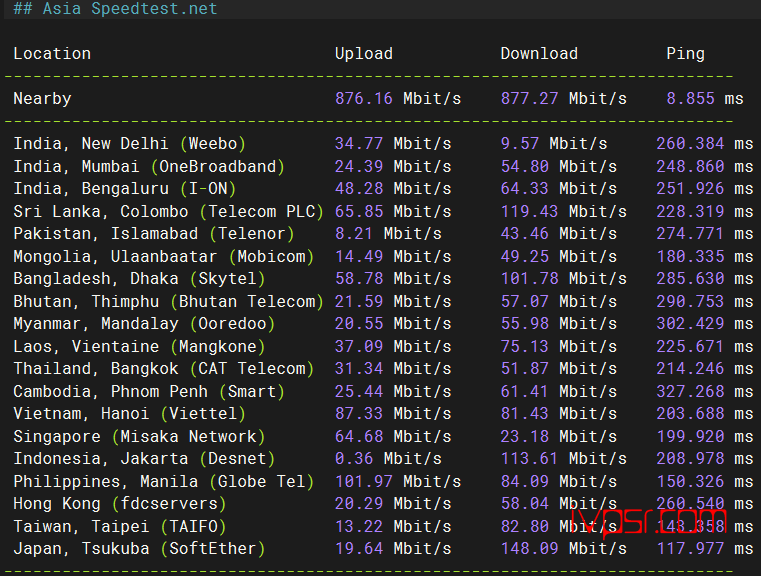Click 'India, Mumbai (OneBroadband)' row label
The width and height of the screenshot is (761, 576).
(x=149, y=166)
